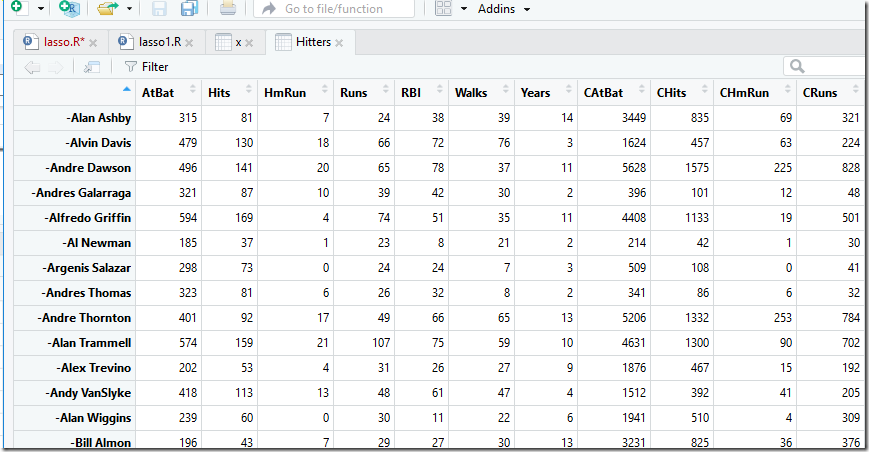Click the Go to file/function field
This screenshot has width=869, height=452.
[334, 9]
